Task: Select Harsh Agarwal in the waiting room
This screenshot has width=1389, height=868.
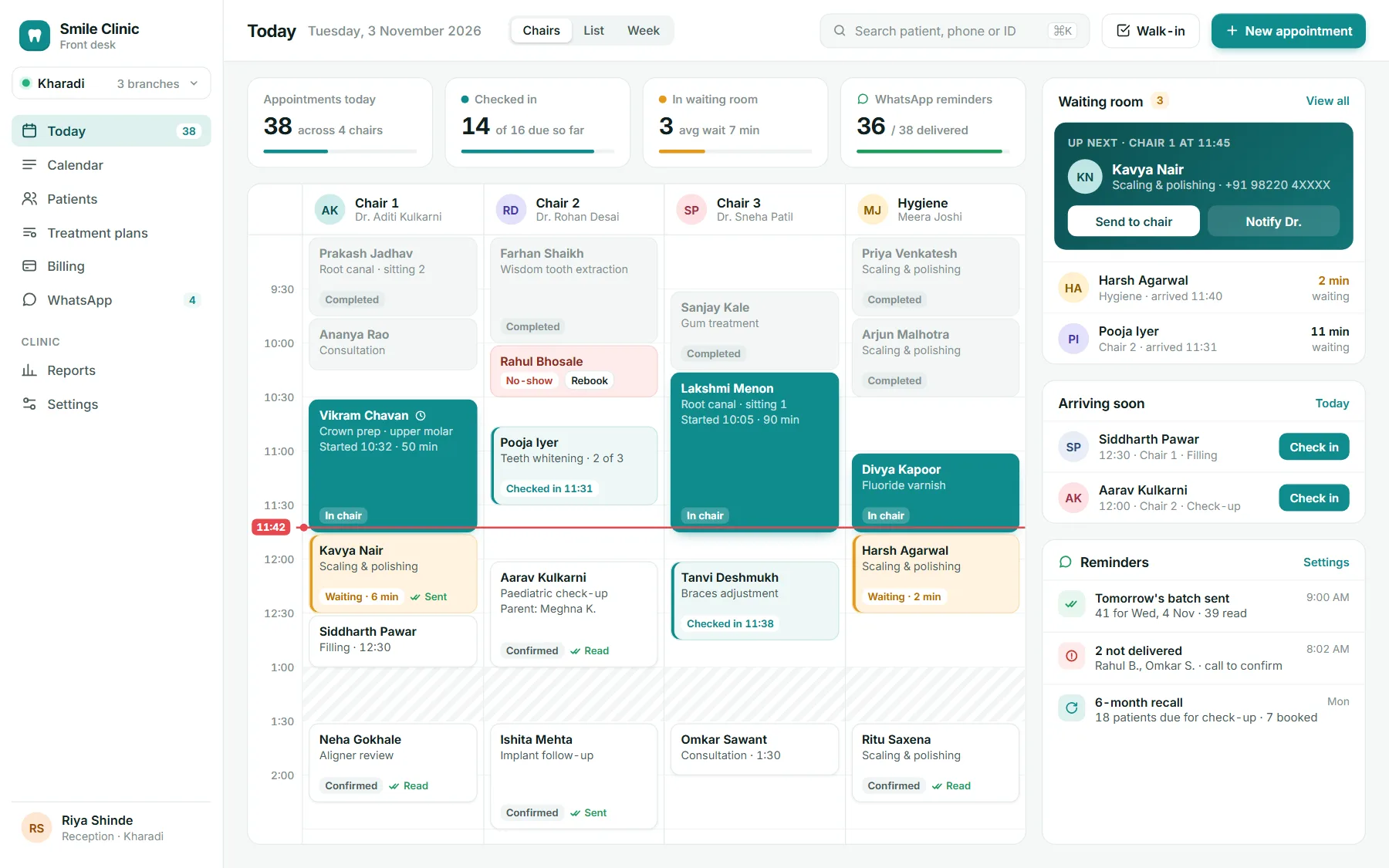Action: tap(1204, 288)
